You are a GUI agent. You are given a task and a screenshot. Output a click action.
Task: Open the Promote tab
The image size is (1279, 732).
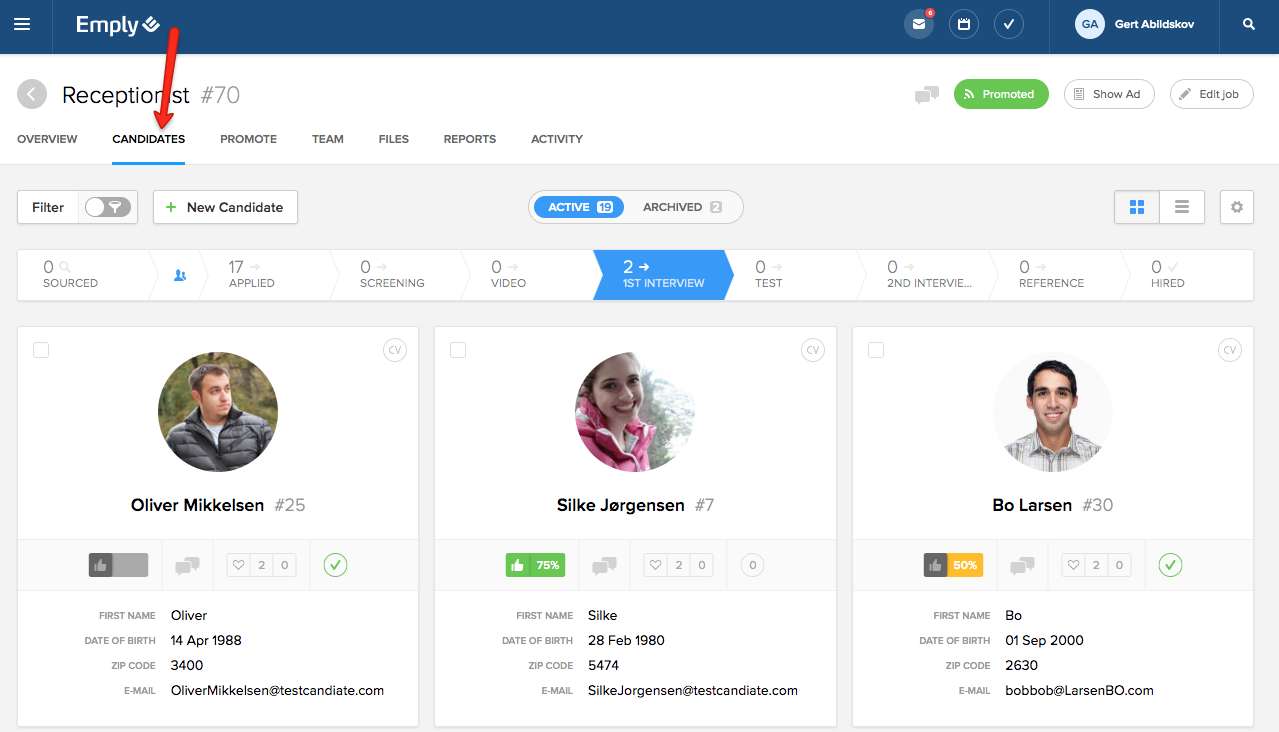coord(248,139)
